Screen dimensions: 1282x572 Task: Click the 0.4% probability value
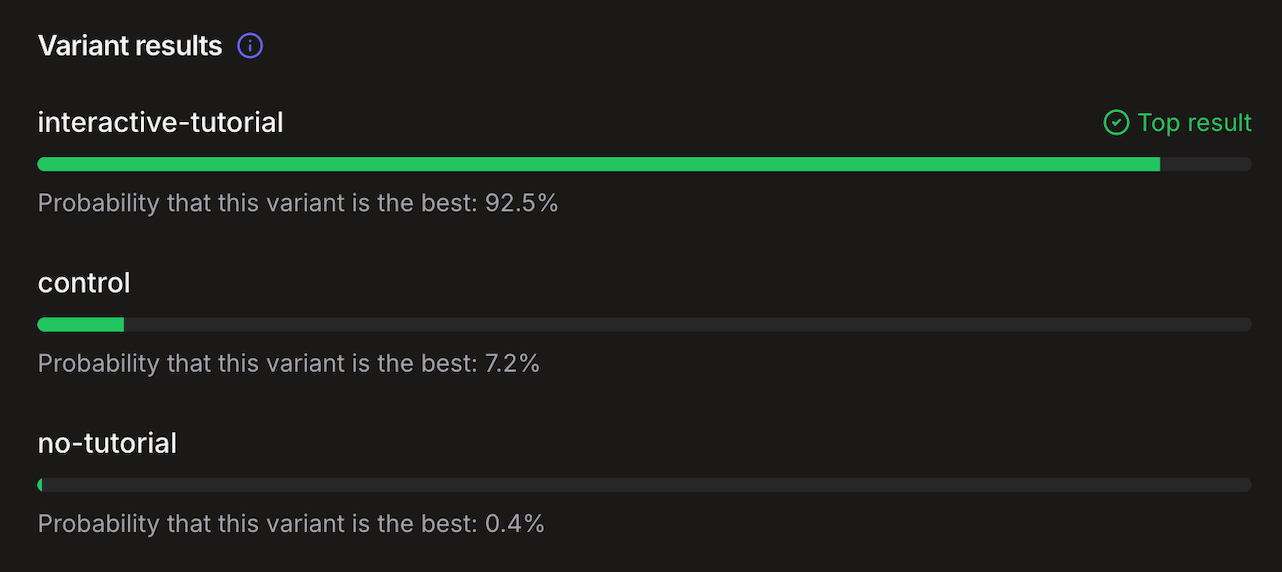[x=514, y=523]
